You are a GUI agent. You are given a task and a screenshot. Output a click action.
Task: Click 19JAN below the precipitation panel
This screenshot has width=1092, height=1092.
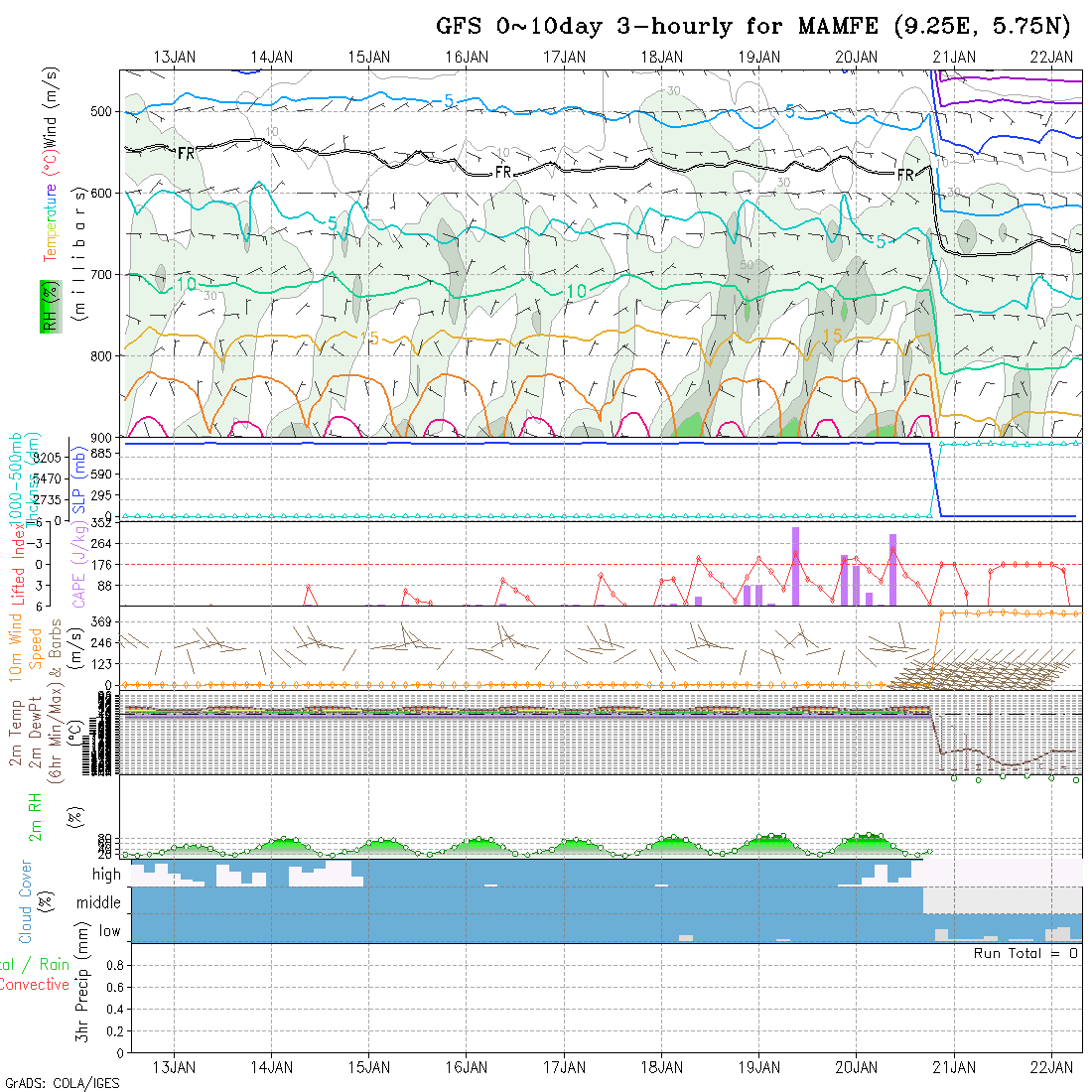759,1067
